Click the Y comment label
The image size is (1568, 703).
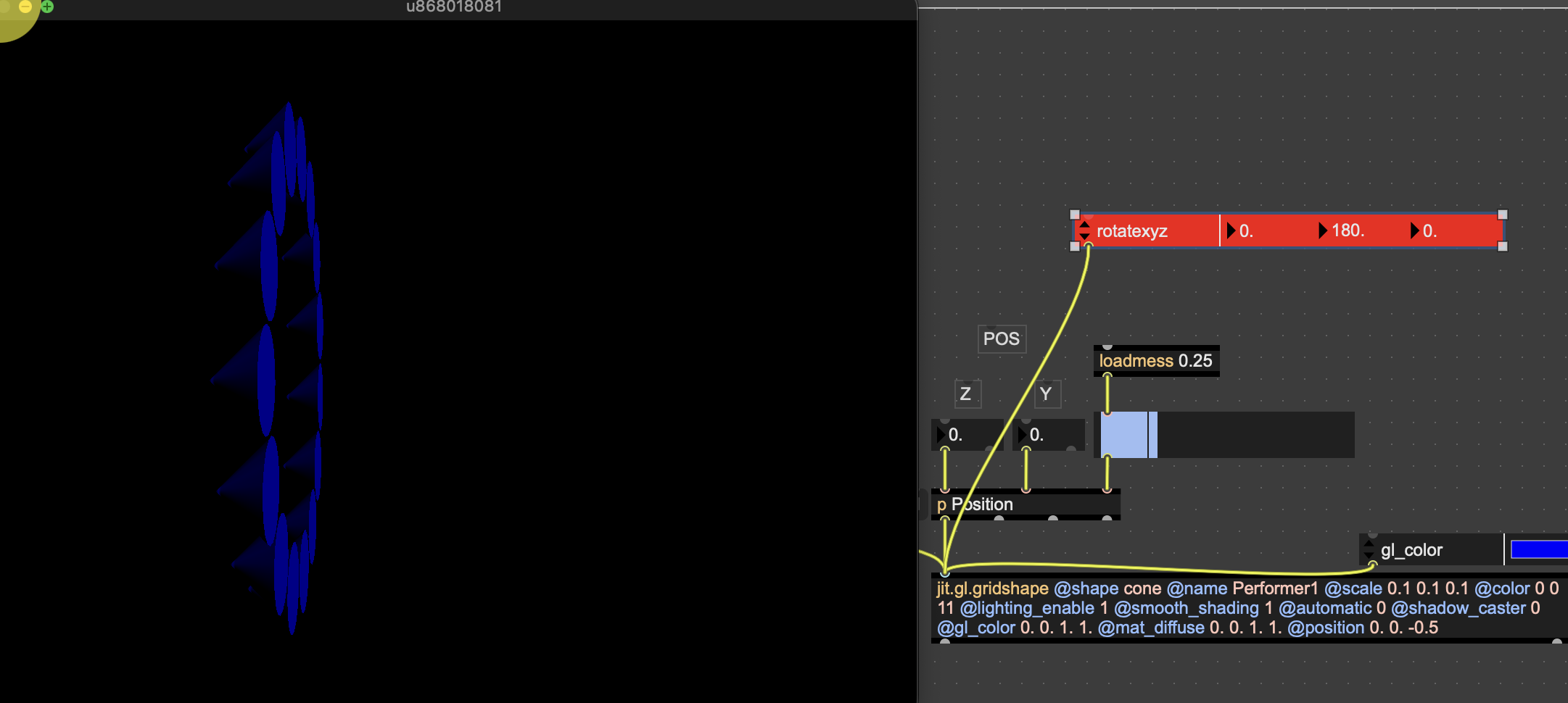click(x=1046, y=394)
